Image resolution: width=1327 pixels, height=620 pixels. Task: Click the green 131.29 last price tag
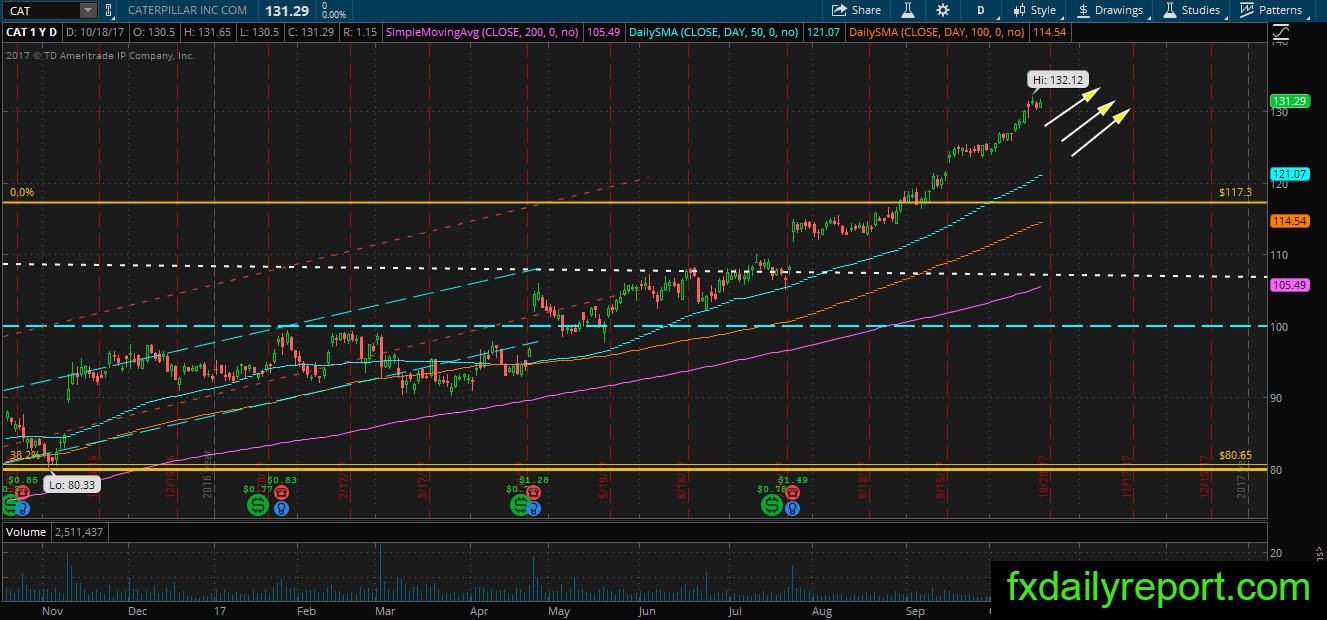tap(1289, 101)
